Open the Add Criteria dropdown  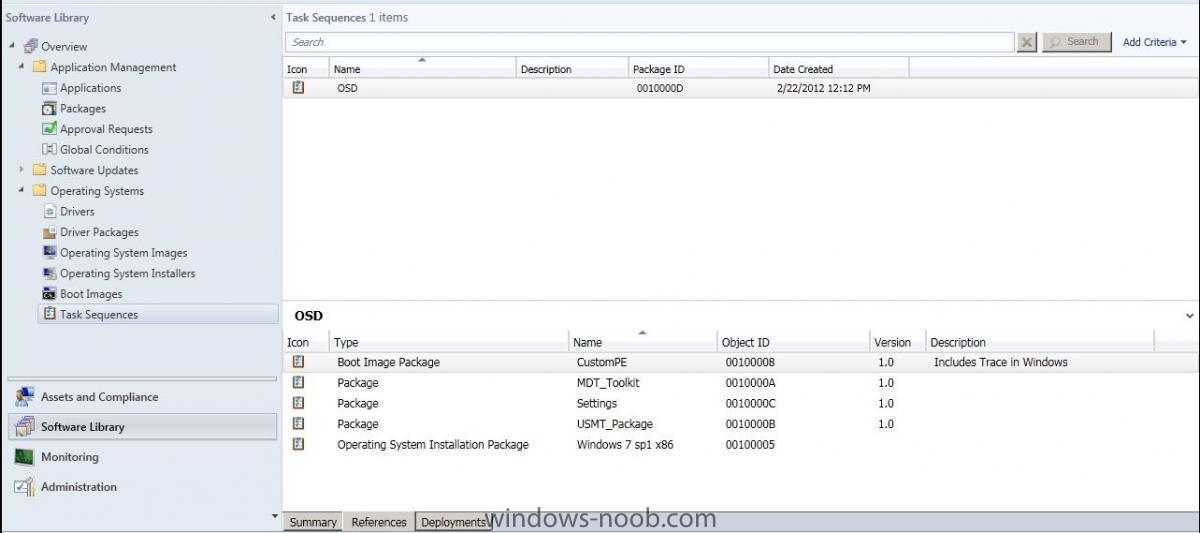pos(1155,42)
